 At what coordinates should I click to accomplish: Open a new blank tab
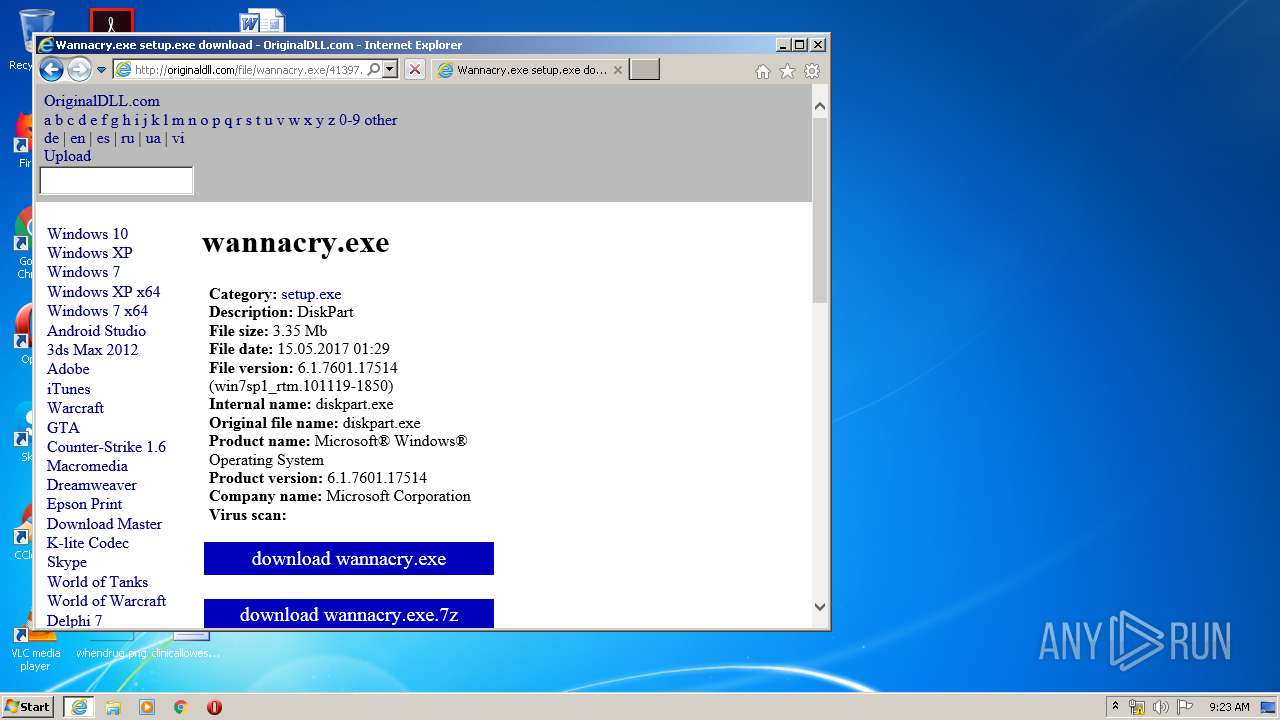(x=645, y=70)
